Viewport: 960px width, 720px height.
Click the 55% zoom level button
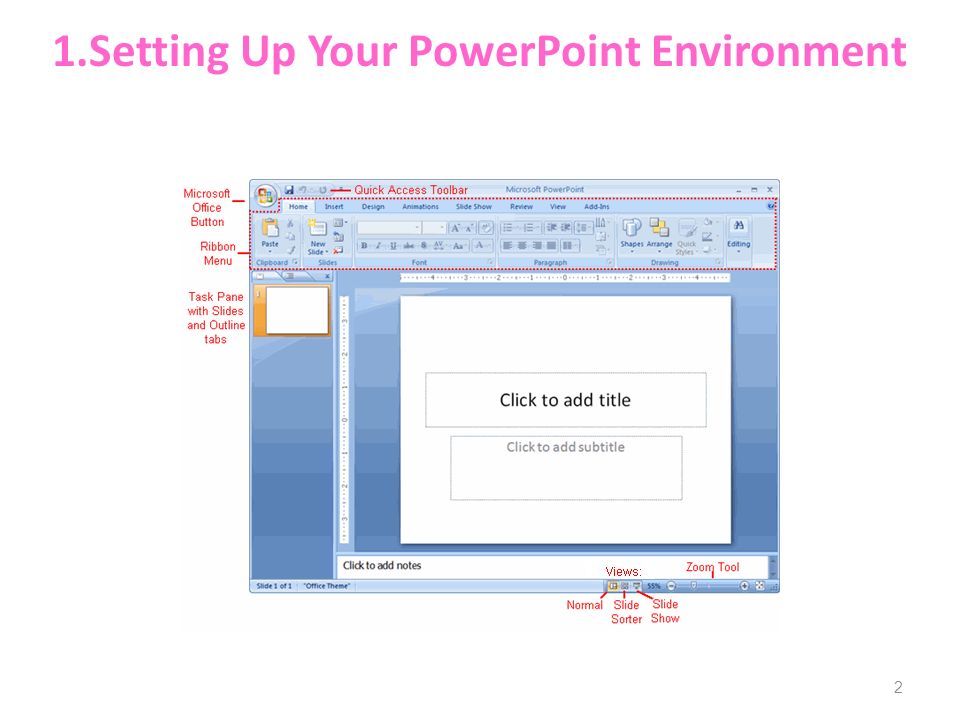(654, 586)
